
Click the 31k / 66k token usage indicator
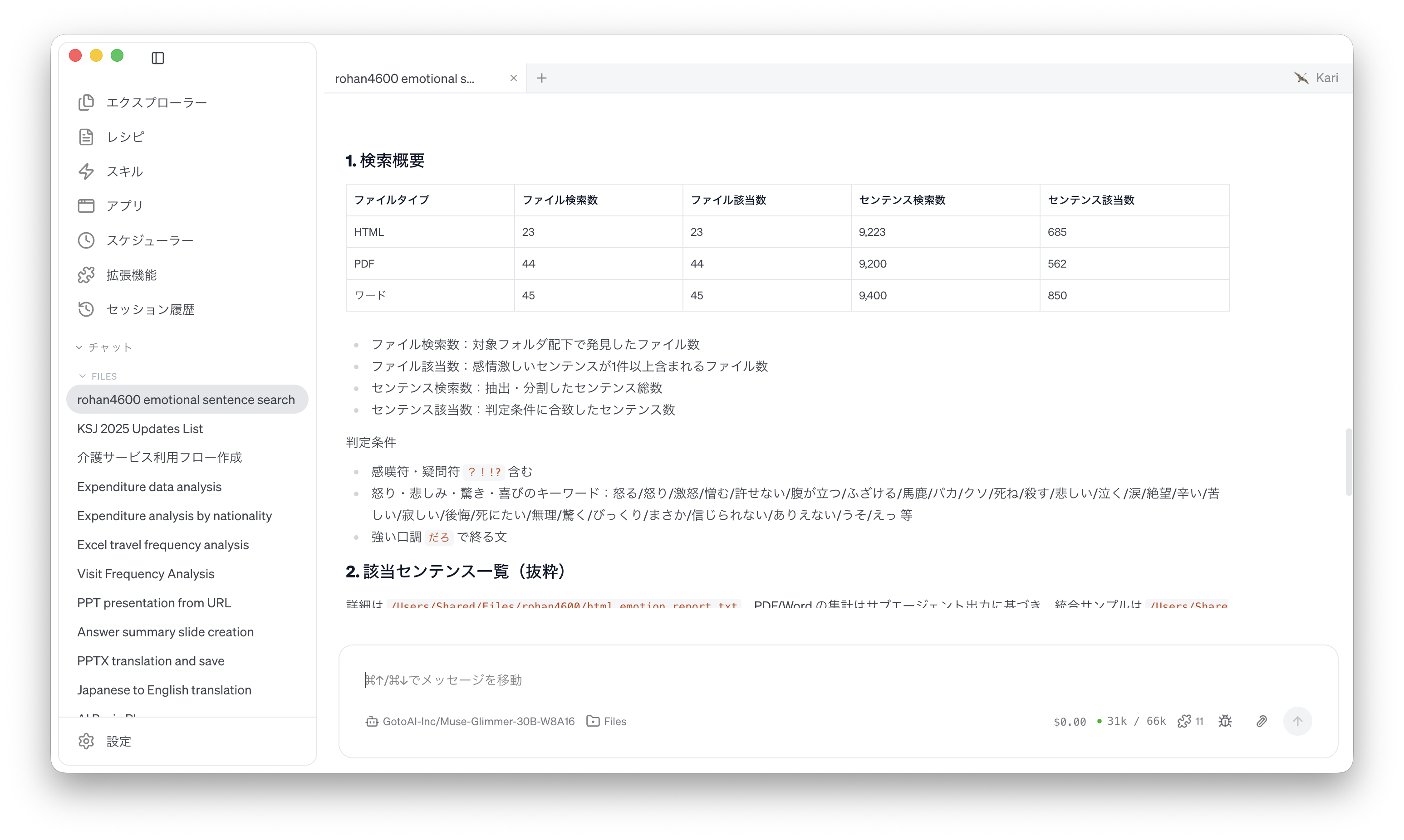1131,721
